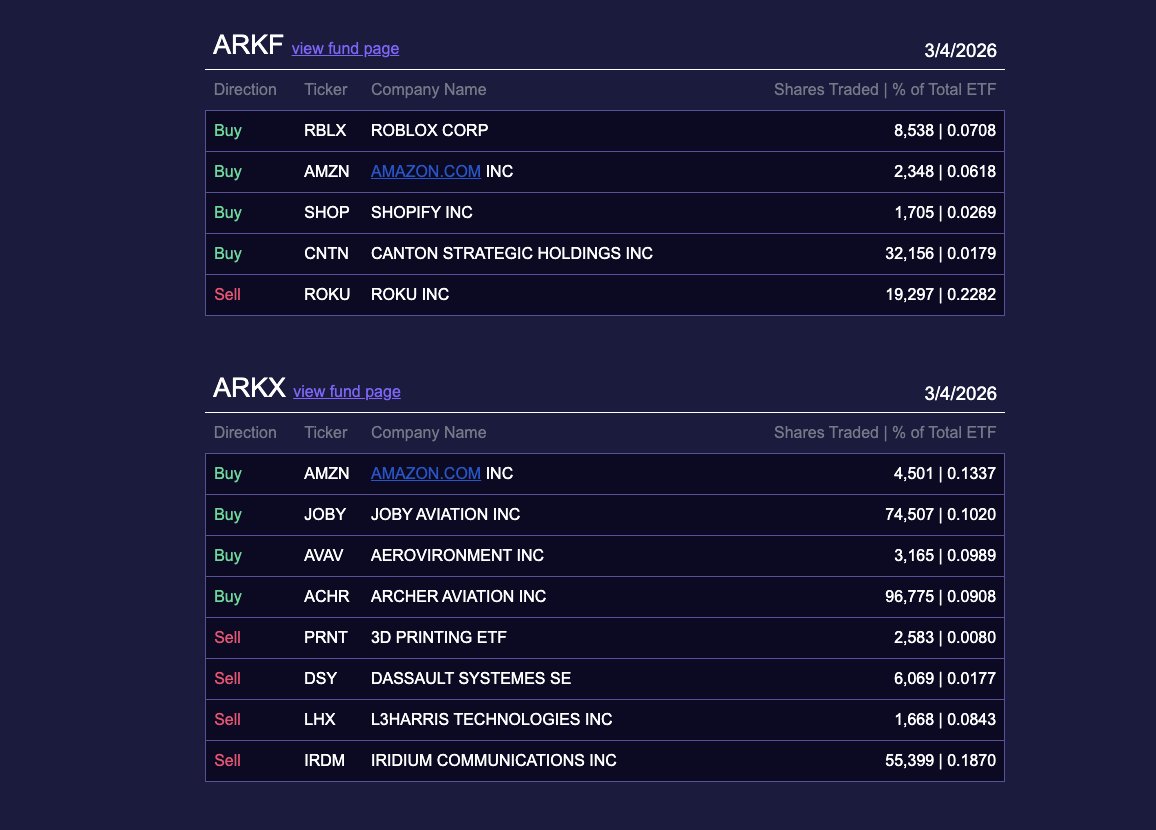
Task: Click ARKX Company Name column header
Action: click(x=428, y=433)
